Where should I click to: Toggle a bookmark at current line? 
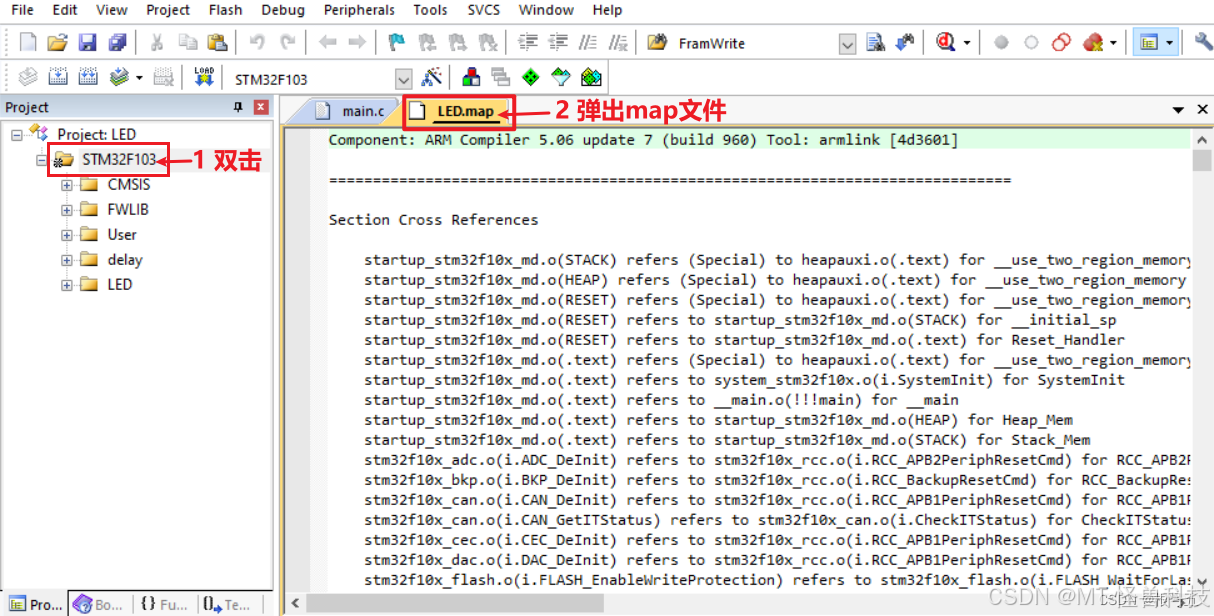tap(394, 42)
